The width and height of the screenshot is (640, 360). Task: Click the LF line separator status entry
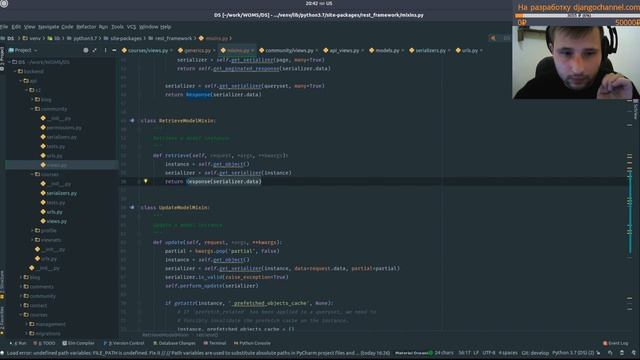click(x=476, y=353)
